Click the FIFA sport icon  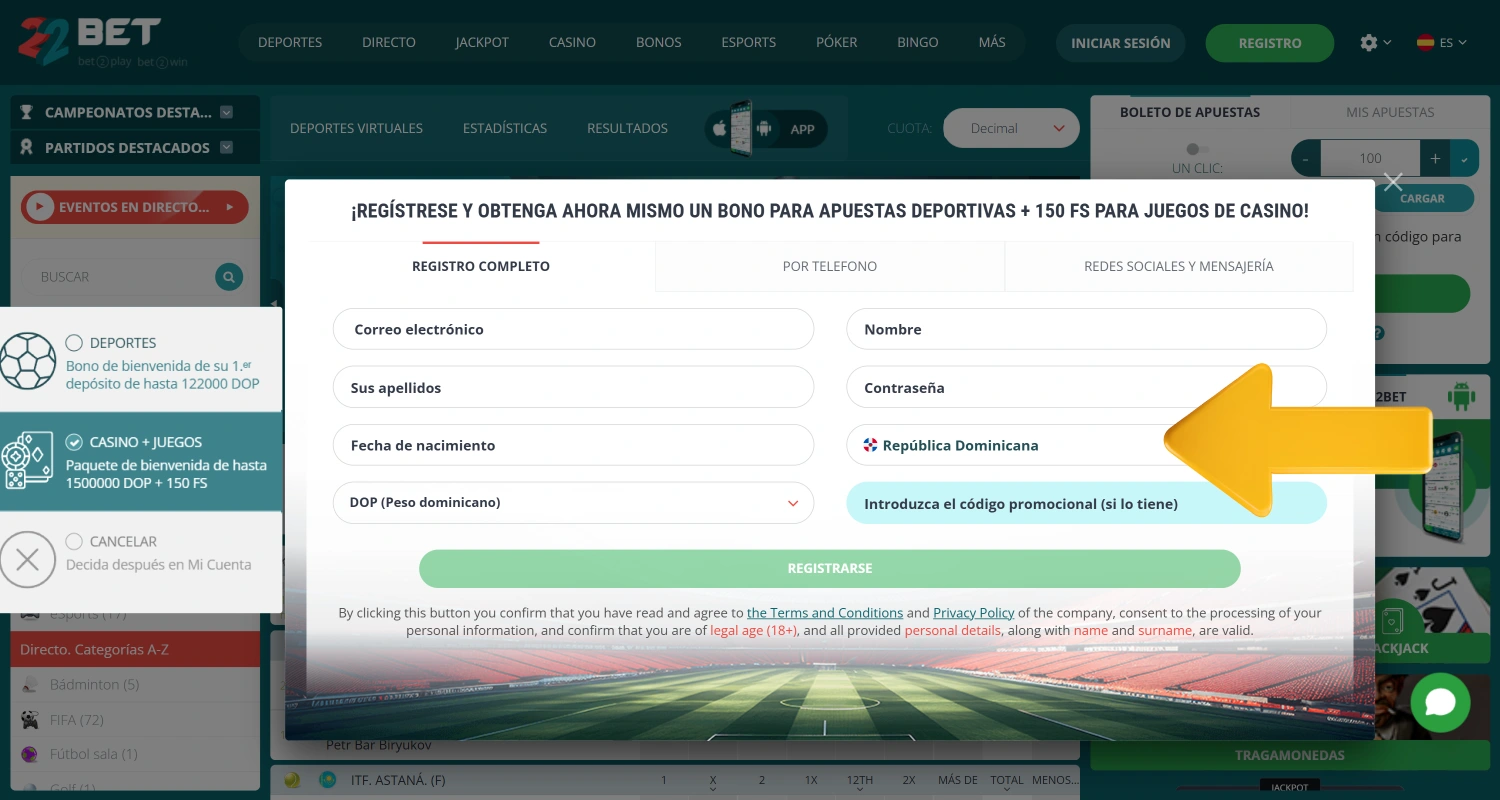tap(31, 720)
